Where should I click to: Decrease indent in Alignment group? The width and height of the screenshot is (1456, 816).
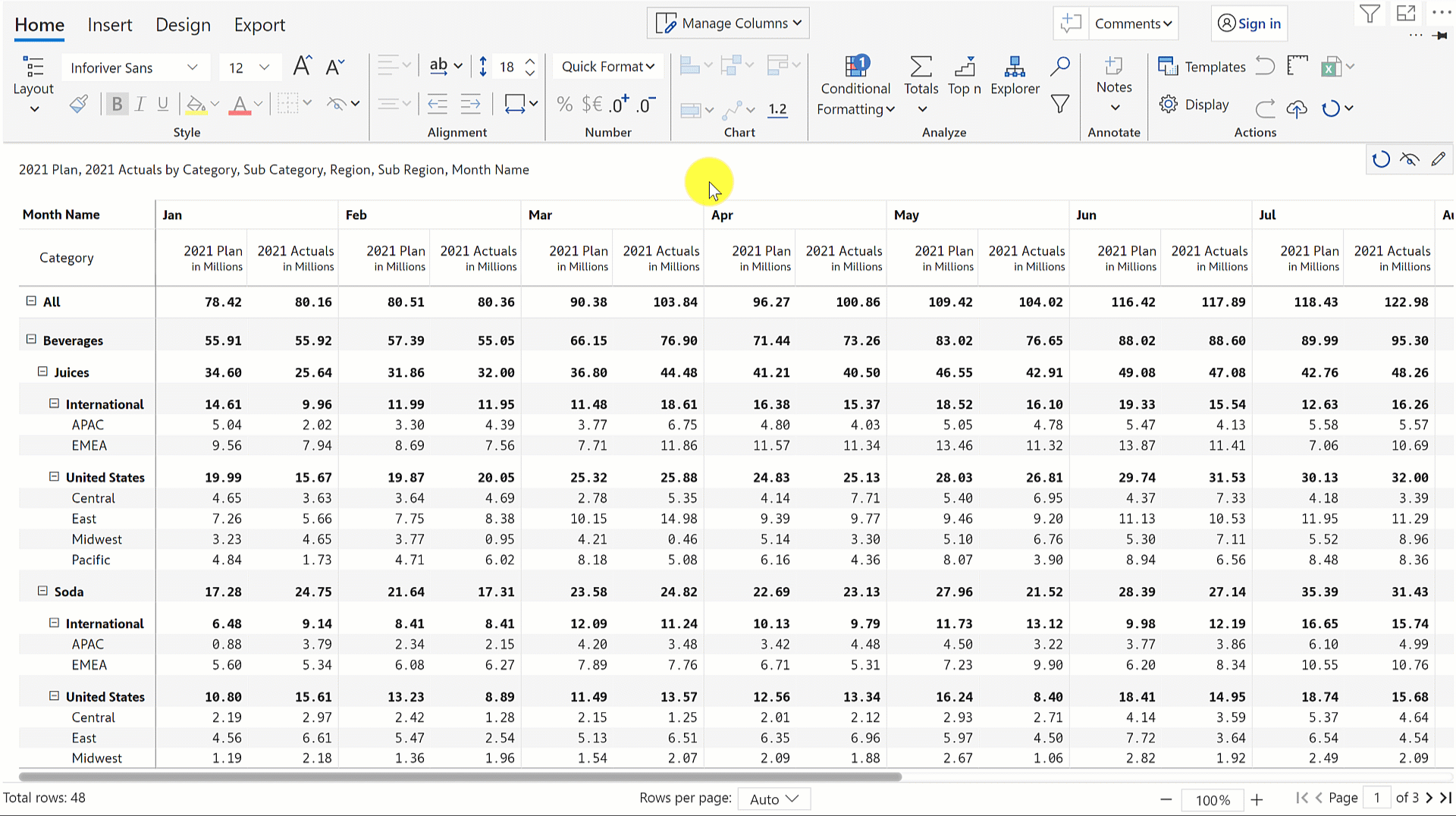click(x=438, y=103)
